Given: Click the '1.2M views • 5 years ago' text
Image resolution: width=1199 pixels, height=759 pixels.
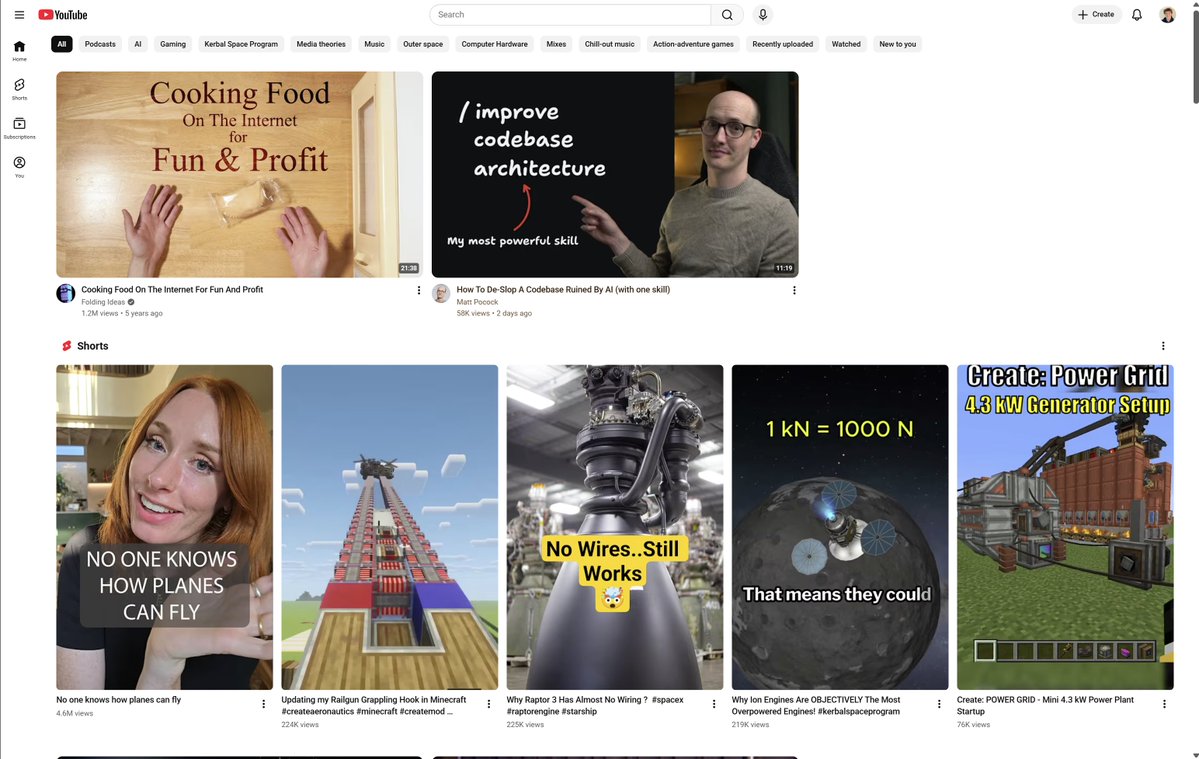Looking at the screenshot, I should 122,313.
